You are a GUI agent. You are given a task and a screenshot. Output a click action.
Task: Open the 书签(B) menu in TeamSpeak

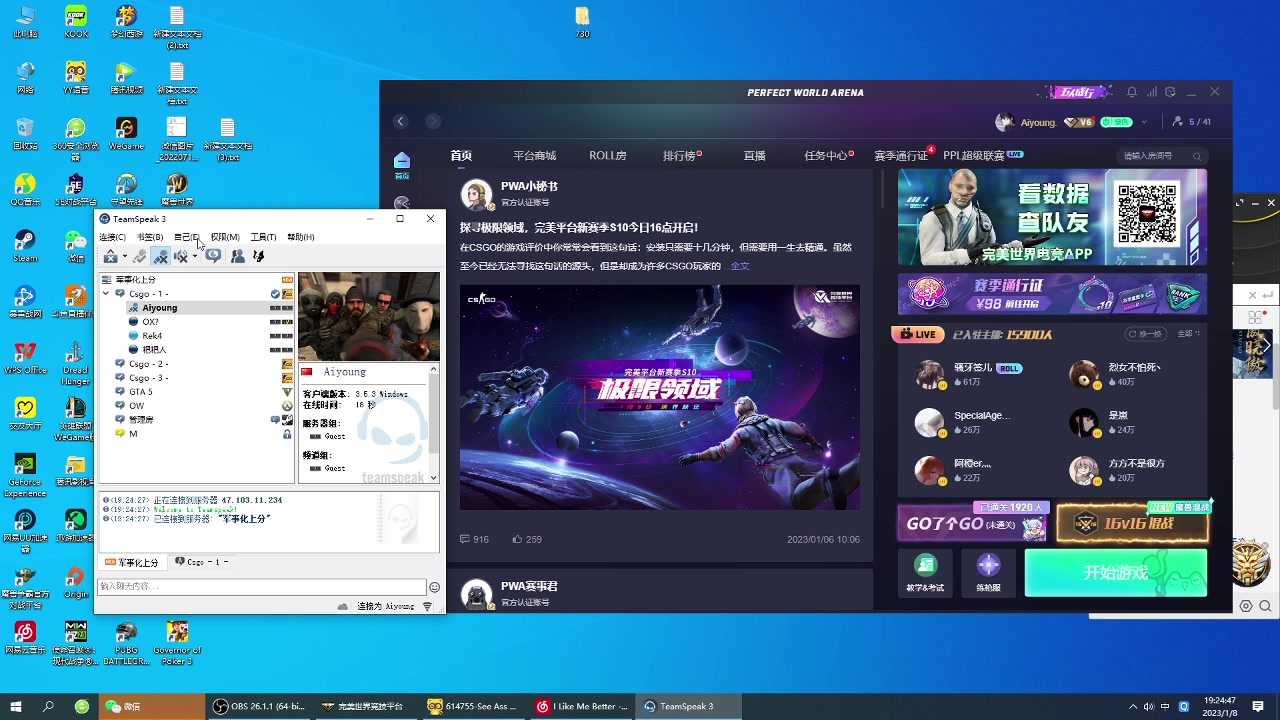[150, 237]
